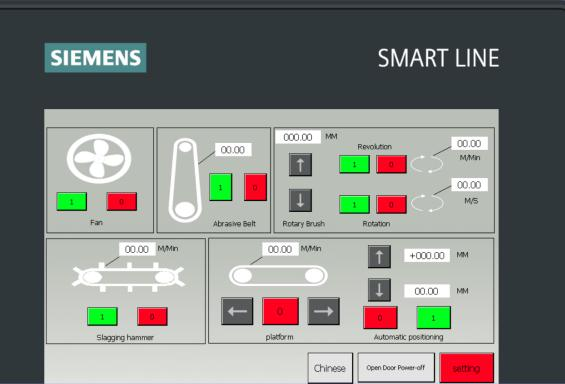Select the Slagging hammer M/Min speed field

coord(137,249)
